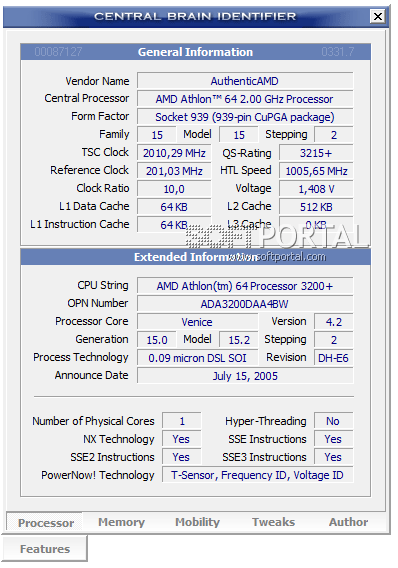Click the Features button
This screenshot has height=568, width=398.
tap(45, 549)
